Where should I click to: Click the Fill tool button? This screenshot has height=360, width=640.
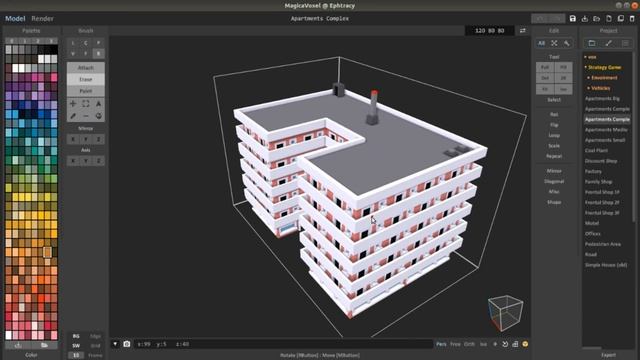(563, 67)
